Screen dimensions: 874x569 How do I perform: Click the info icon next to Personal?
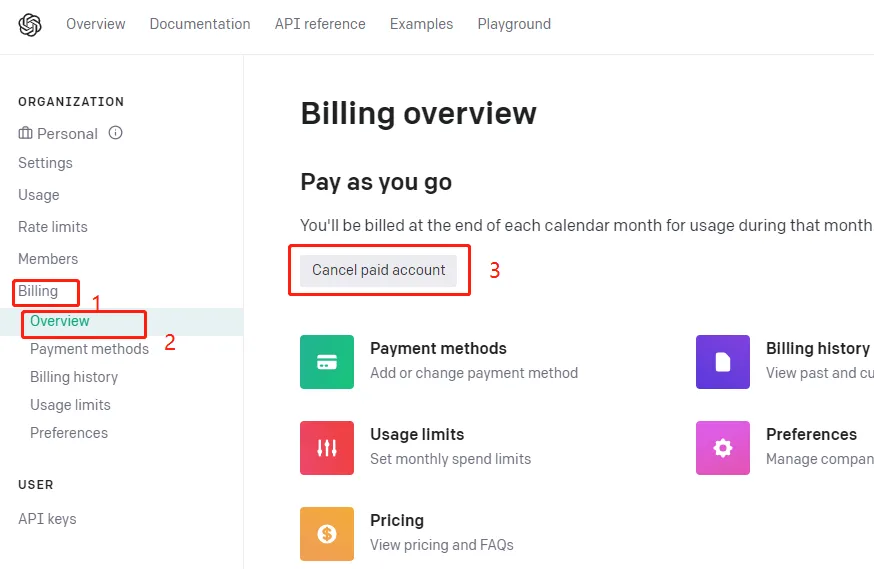115,133
